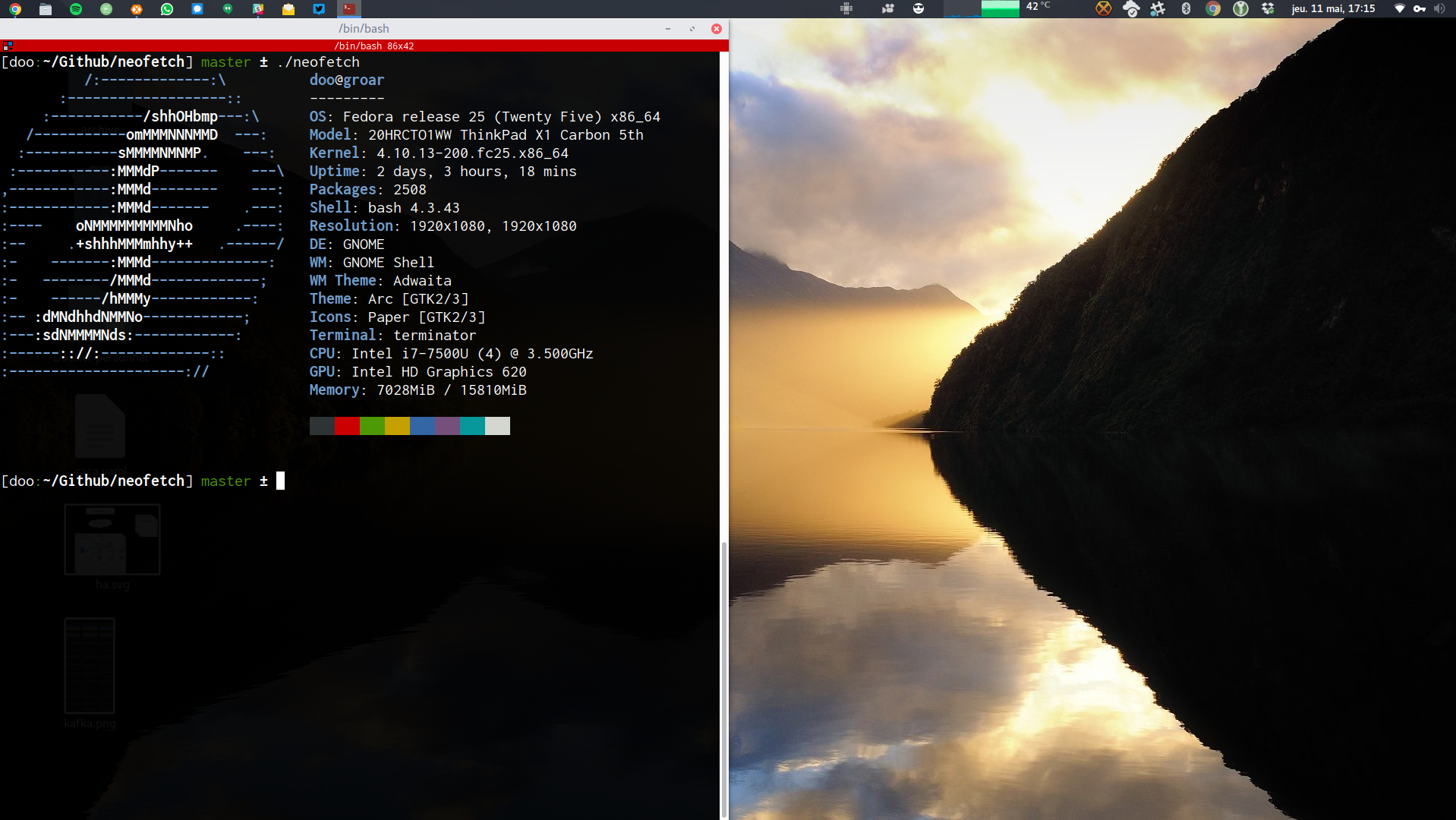
Task: Launch Spotify from the panel
Action: tap(76, 9)
